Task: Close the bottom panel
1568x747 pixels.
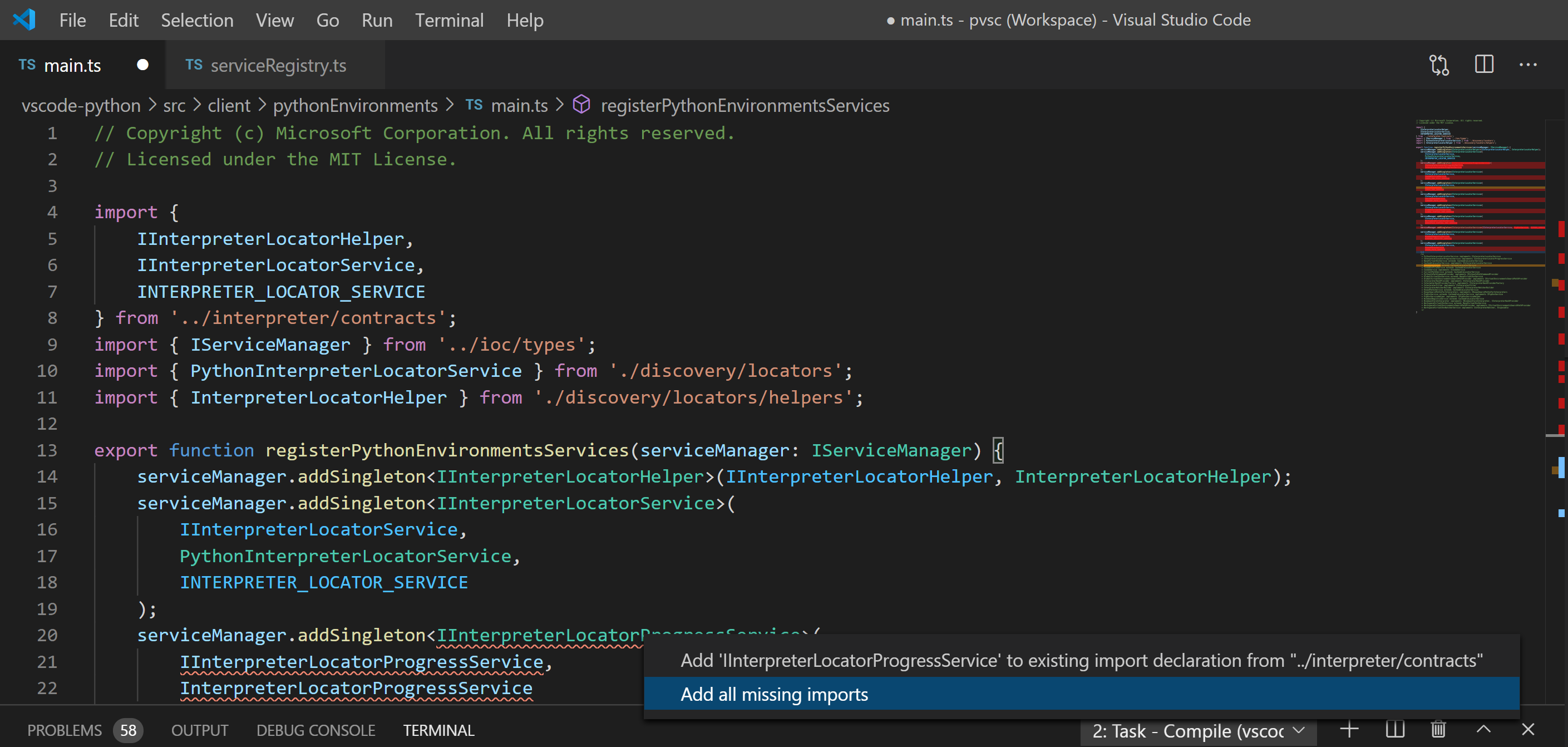Action: coord(1528,729)
